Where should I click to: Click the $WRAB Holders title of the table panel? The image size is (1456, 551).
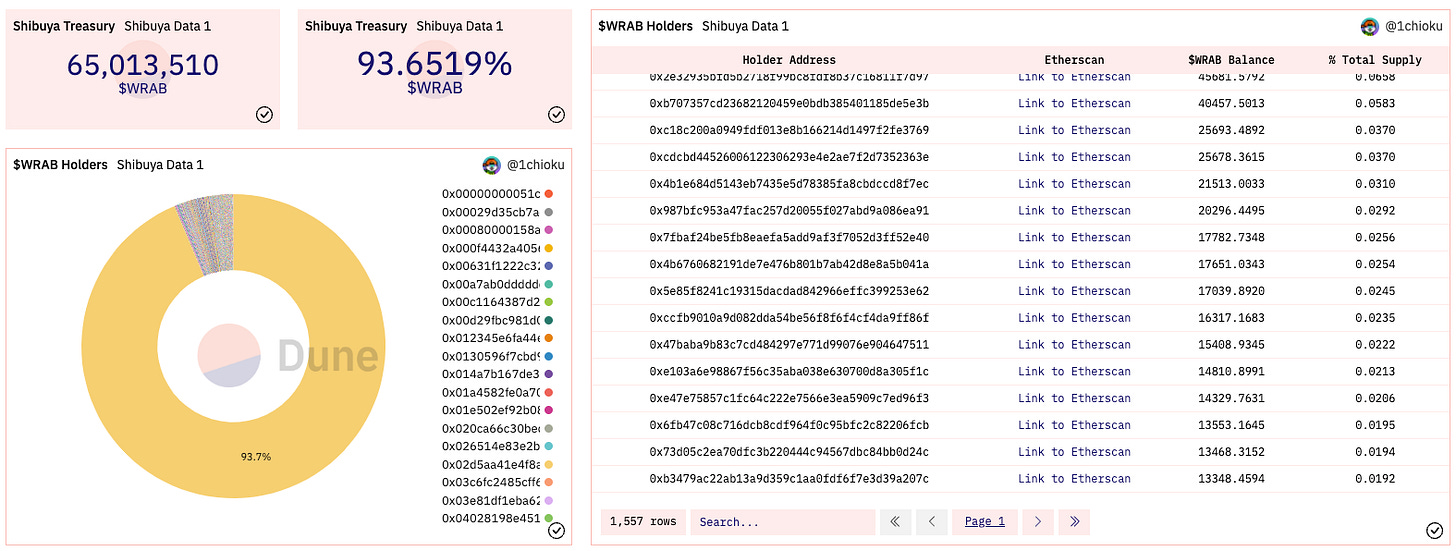pos(646,26)
